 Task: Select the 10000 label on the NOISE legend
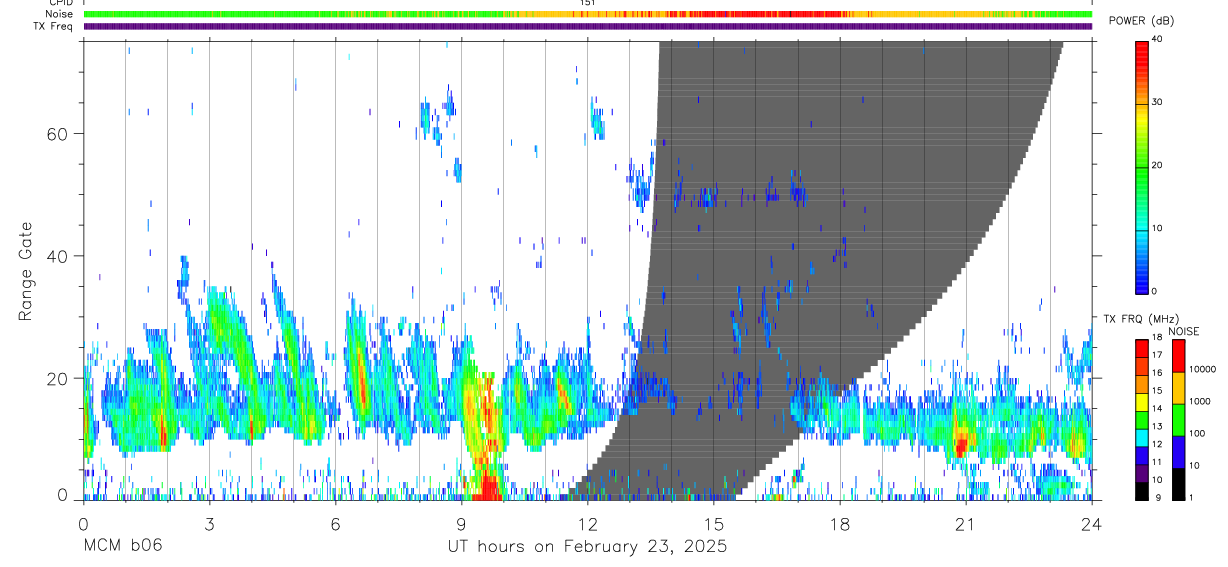1202,369
